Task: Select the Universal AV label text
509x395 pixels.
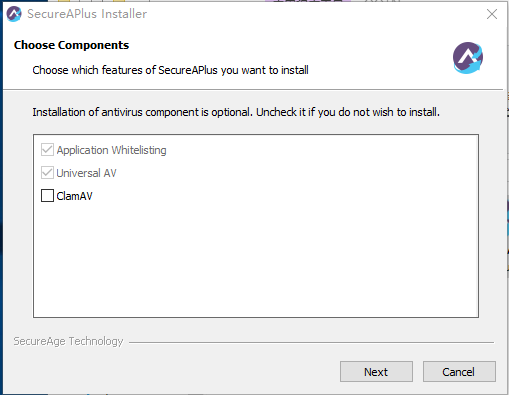Action: point(86,173)
